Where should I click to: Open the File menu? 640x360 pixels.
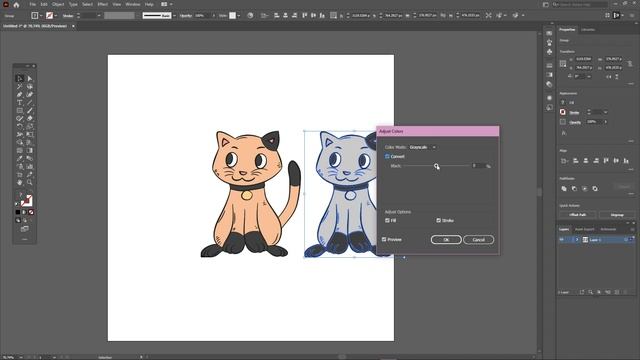point(32,4)
